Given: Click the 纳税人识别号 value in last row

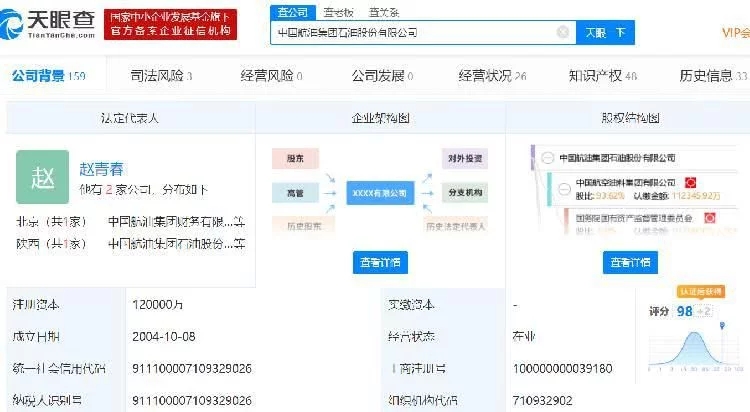Looking at the screenshot, I should coord(192,400).
